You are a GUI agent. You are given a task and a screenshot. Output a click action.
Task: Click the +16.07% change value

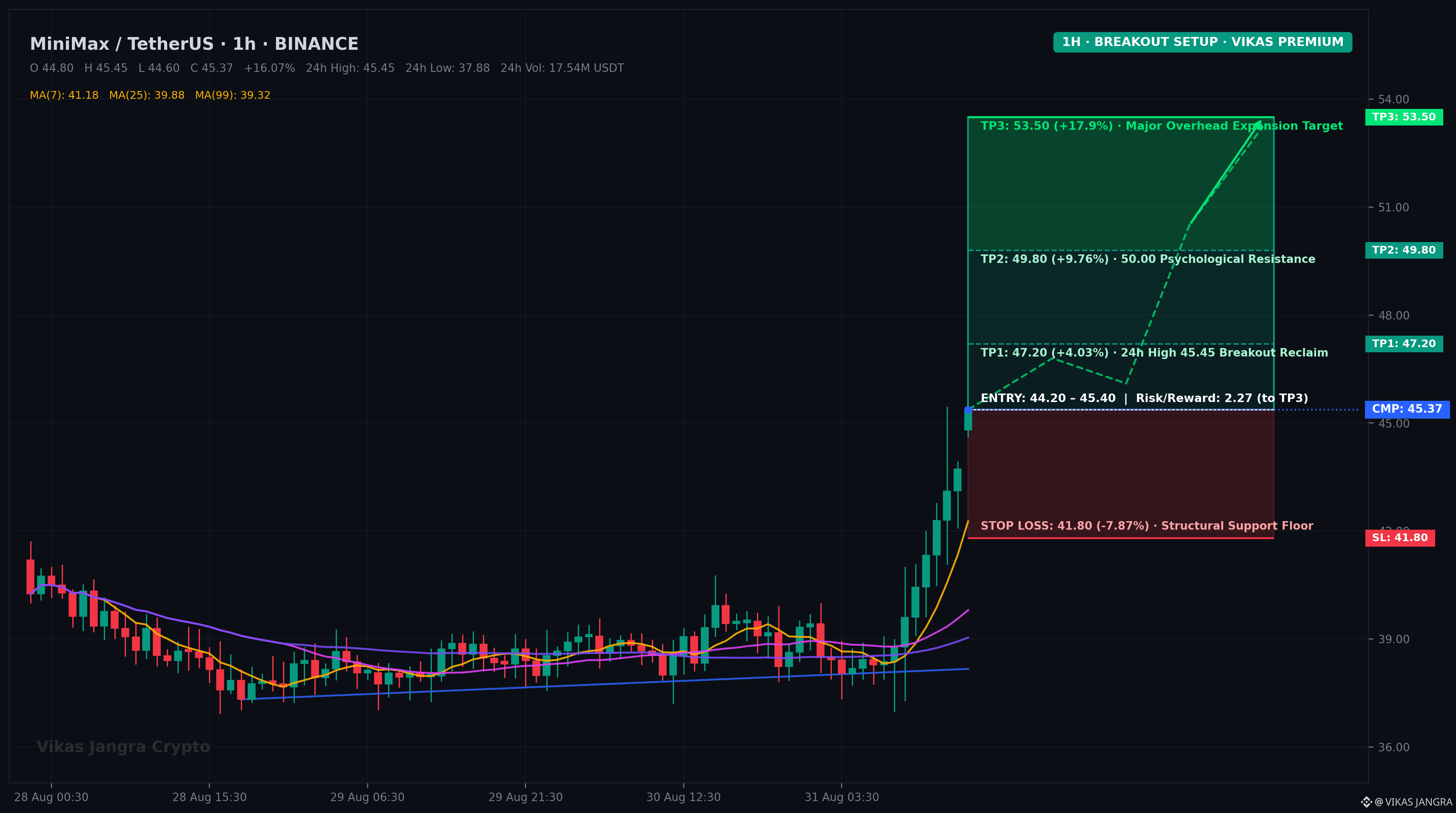(269, 68)
